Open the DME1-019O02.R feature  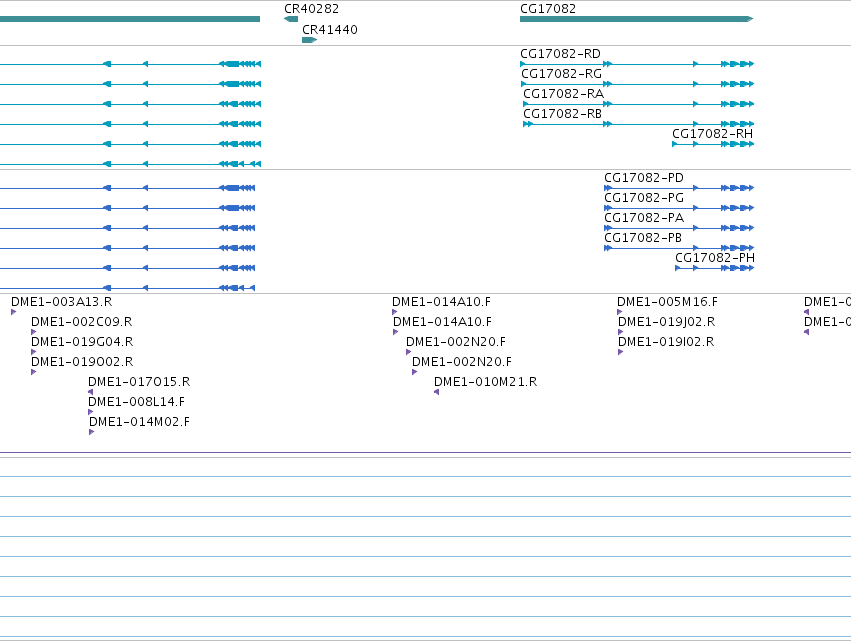(x=82, y=362)
